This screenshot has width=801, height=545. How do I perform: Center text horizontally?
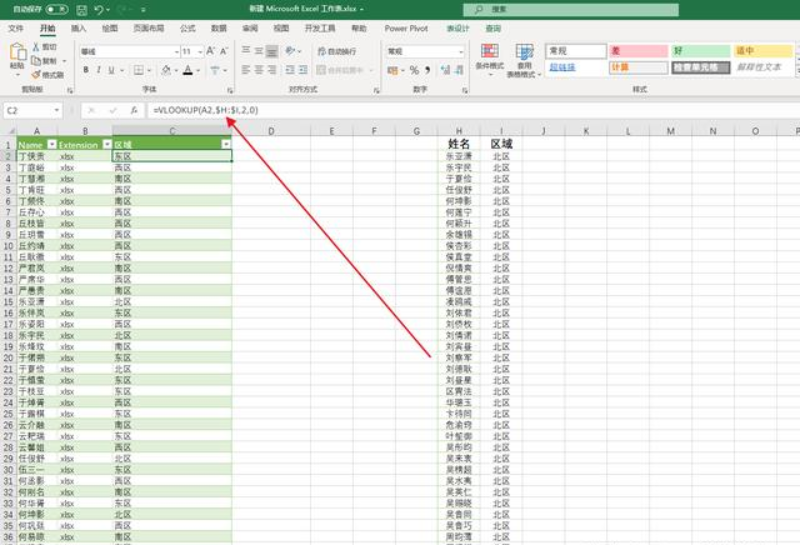coord(259,70)
